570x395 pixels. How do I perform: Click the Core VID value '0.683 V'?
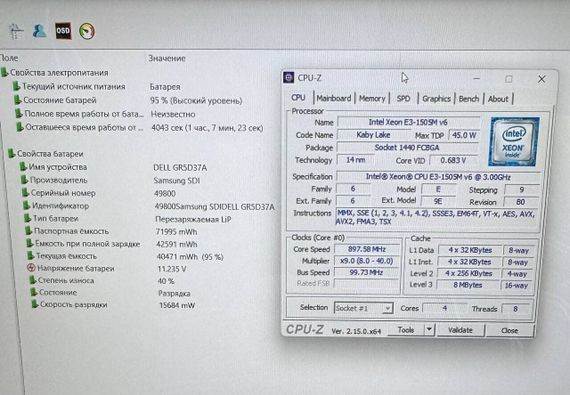click(453, 160)
